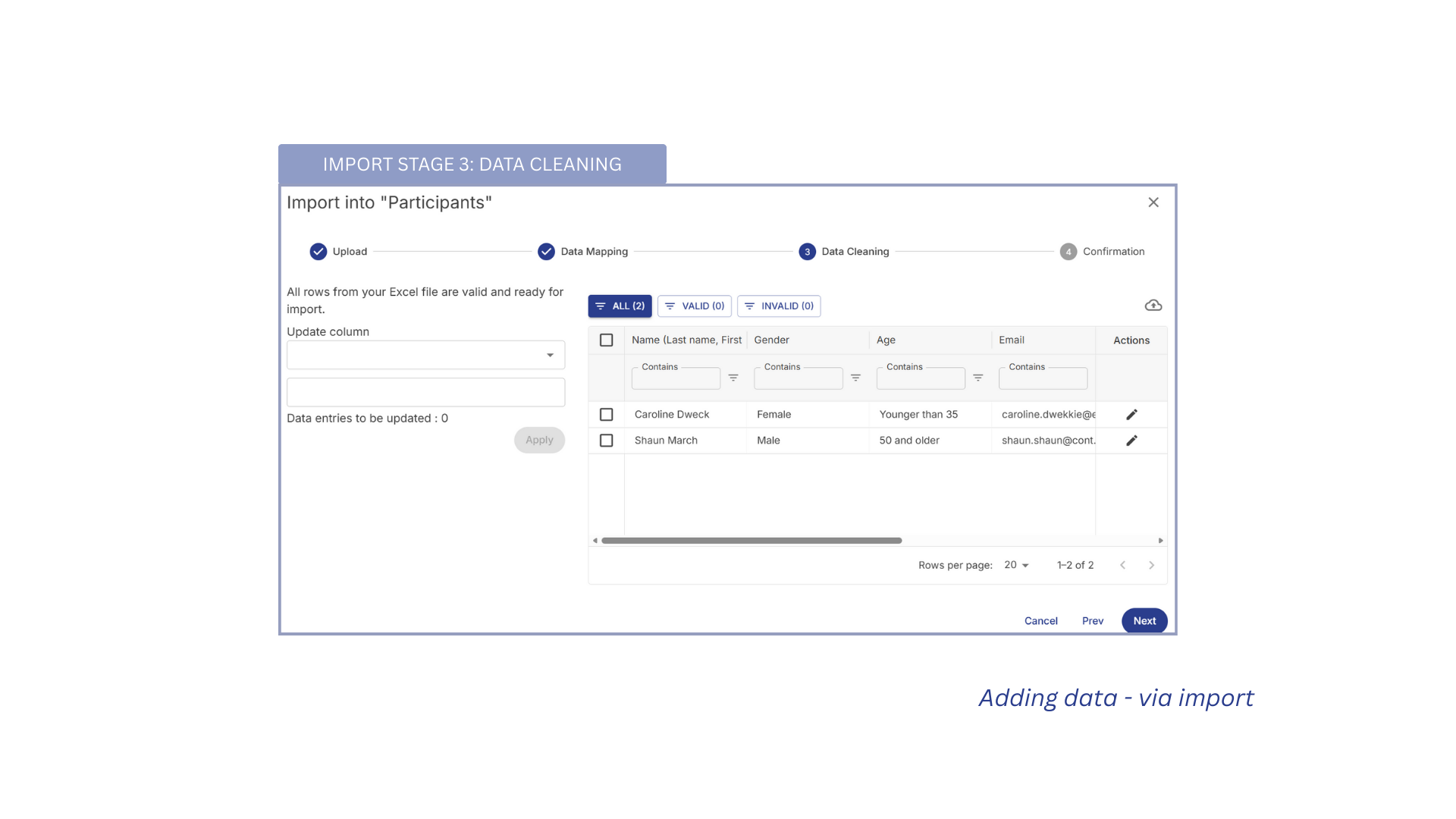This screenshot has height=819, width=1456.
Task: Click the Next button
Action: pos(1144,621)
